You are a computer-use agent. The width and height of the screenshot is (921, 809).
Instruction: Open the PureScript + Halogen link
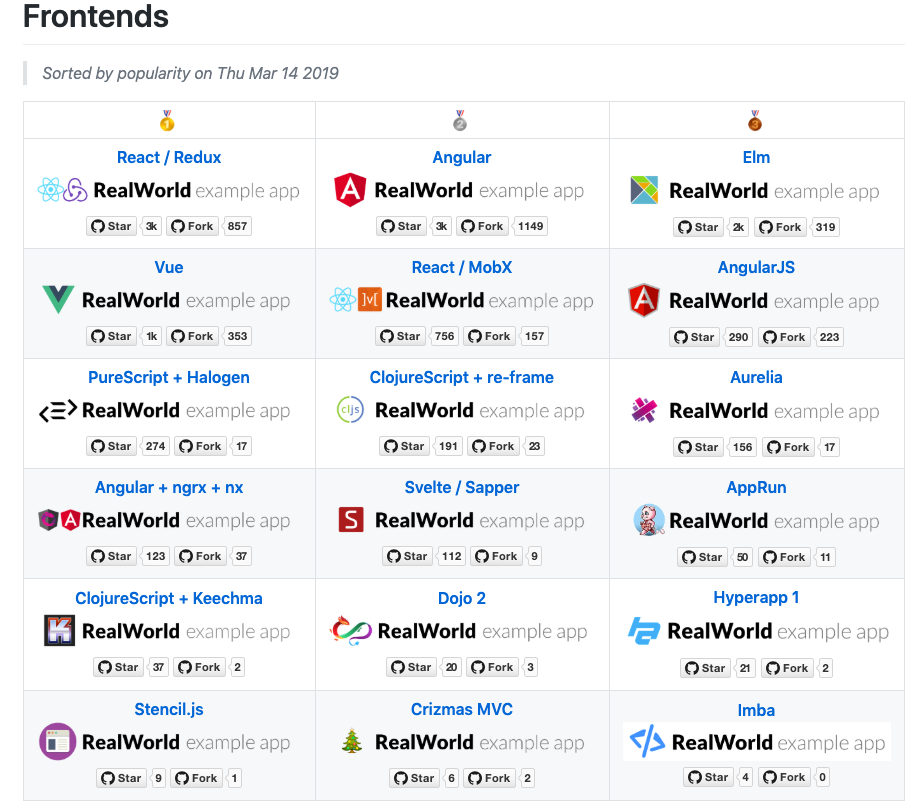(169, 377)
